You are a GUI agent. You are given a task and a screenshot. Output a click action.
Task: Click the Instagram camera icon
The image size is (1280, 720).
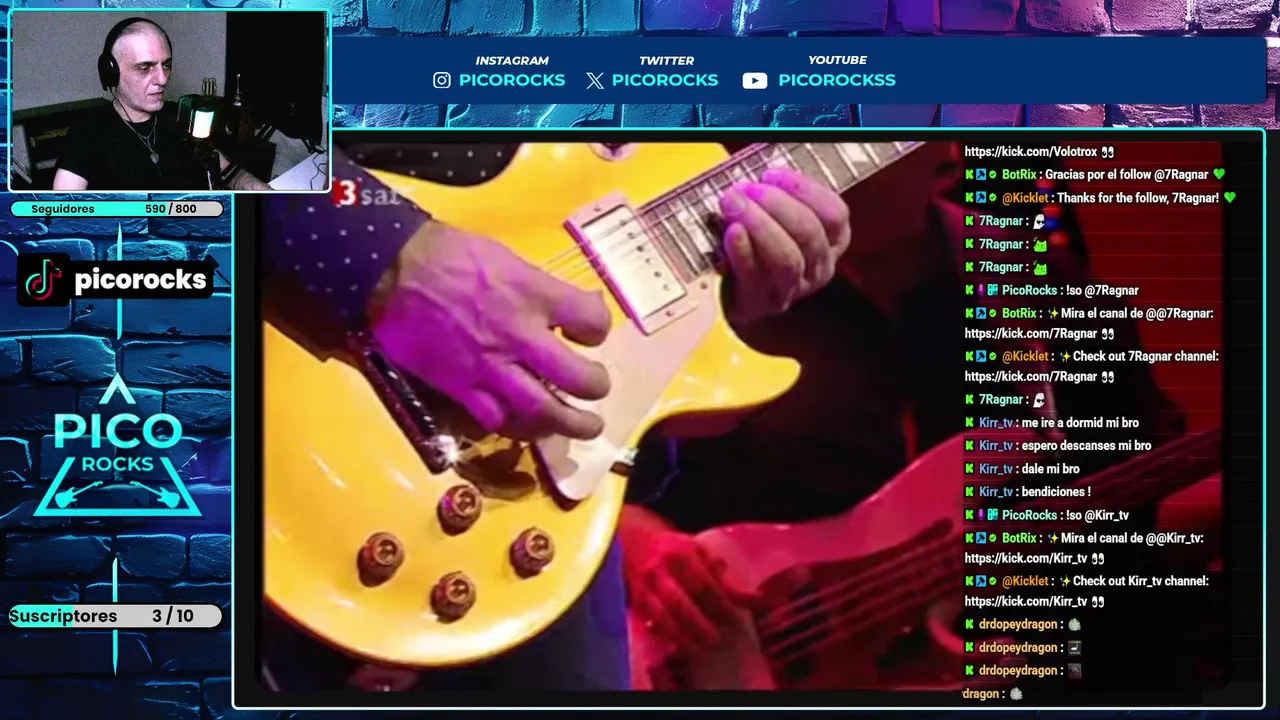pos(442,80)
